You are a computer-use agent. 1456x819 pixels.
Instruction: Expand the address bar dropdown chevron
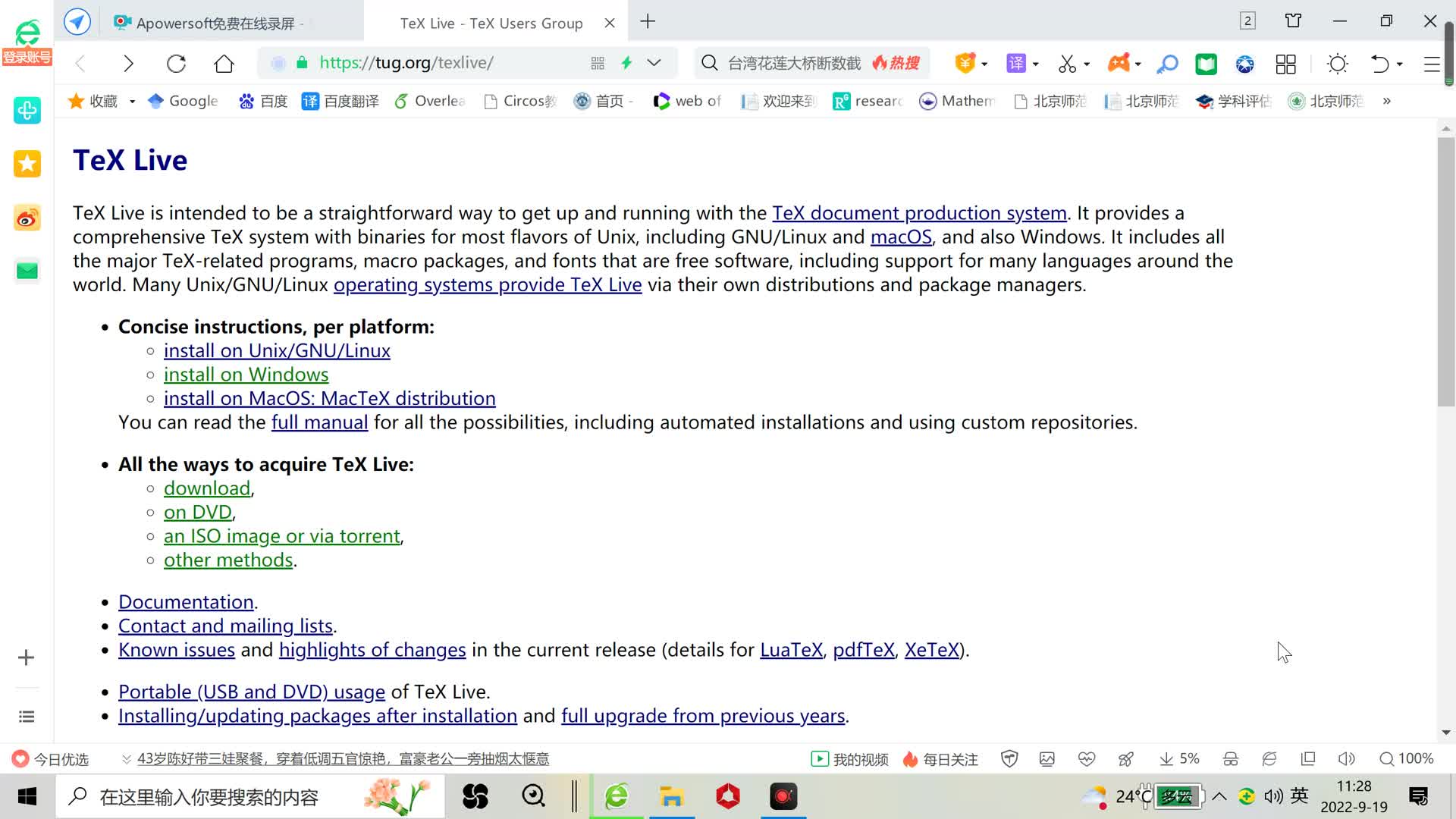click(x=654, y=63)
